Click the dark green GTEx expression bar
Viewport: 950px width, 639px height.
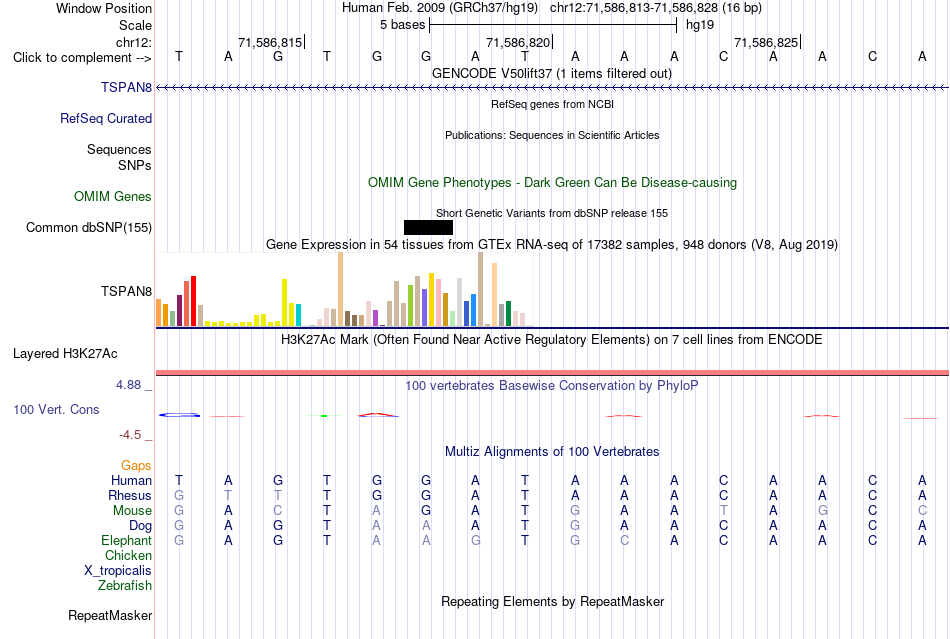point(508,314)
